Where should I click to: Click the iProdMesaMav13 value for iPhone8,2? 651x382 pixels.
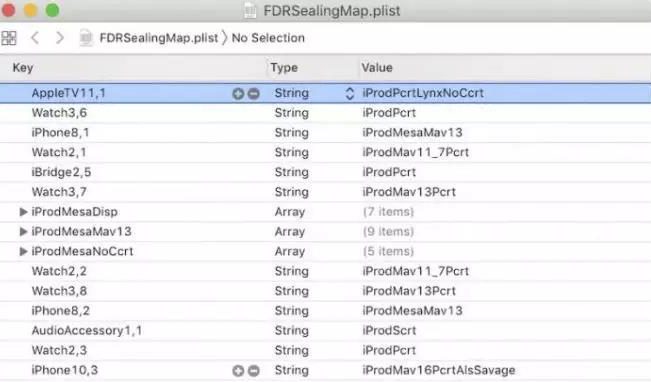412,311
